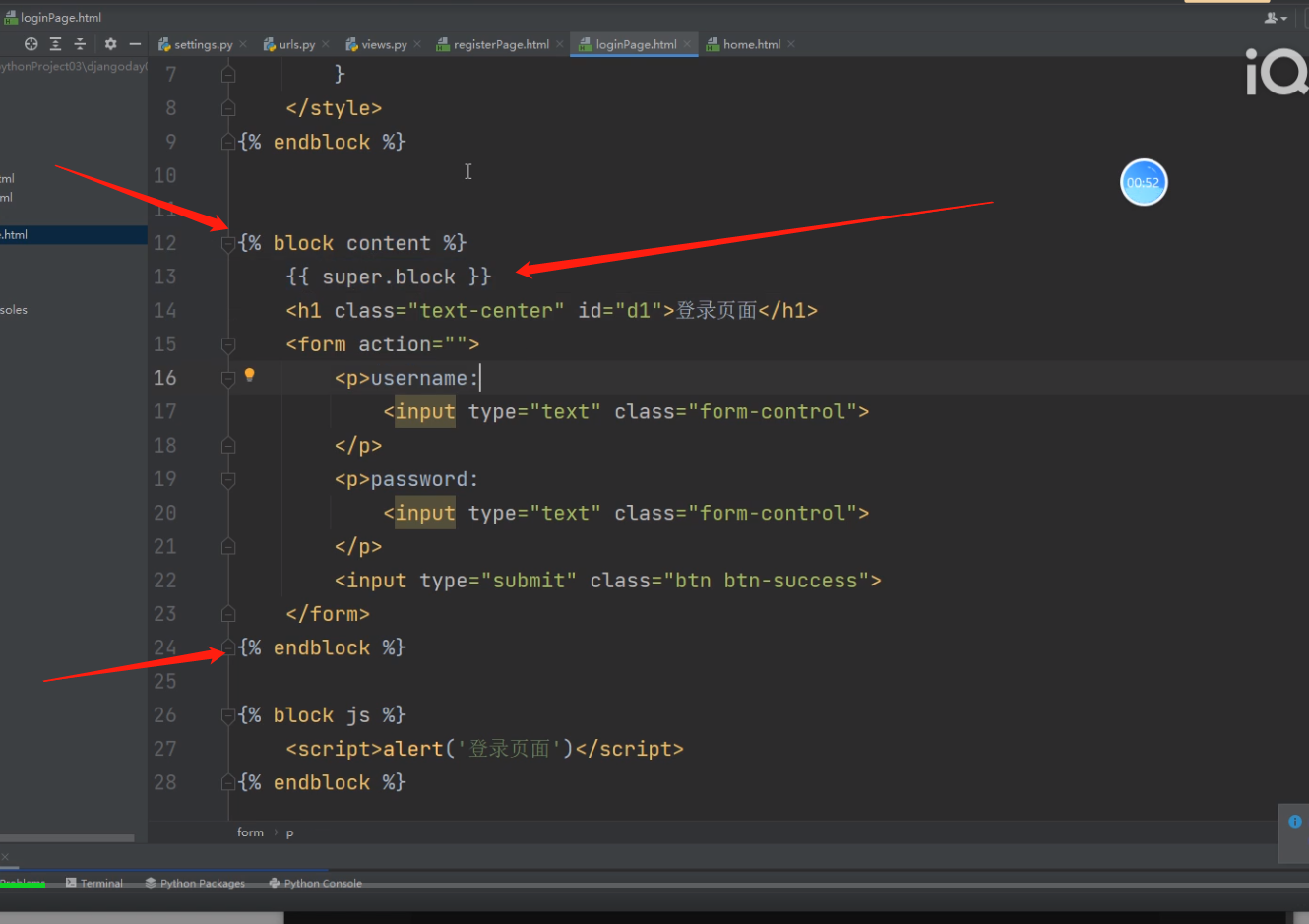Click the Expand All icon in project toolbar
Viewport: 1309px width, 924px height.
pyautogui.click(x=55, y=44)
